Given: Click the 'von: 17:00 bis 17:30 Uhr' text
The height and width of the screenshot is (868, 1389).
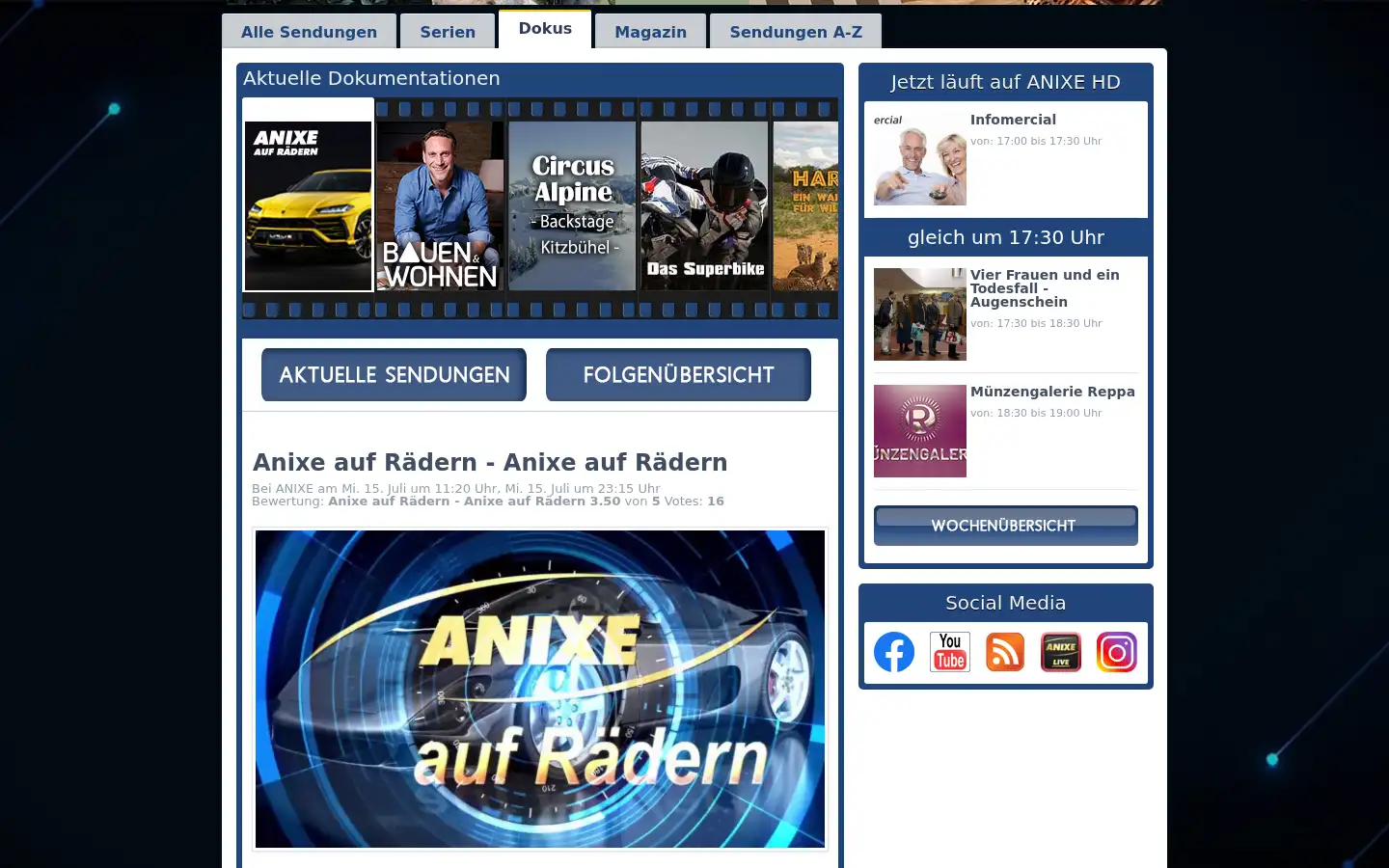Looking at the screenshot, I should pyautogui.click(x=1036, y=141).
